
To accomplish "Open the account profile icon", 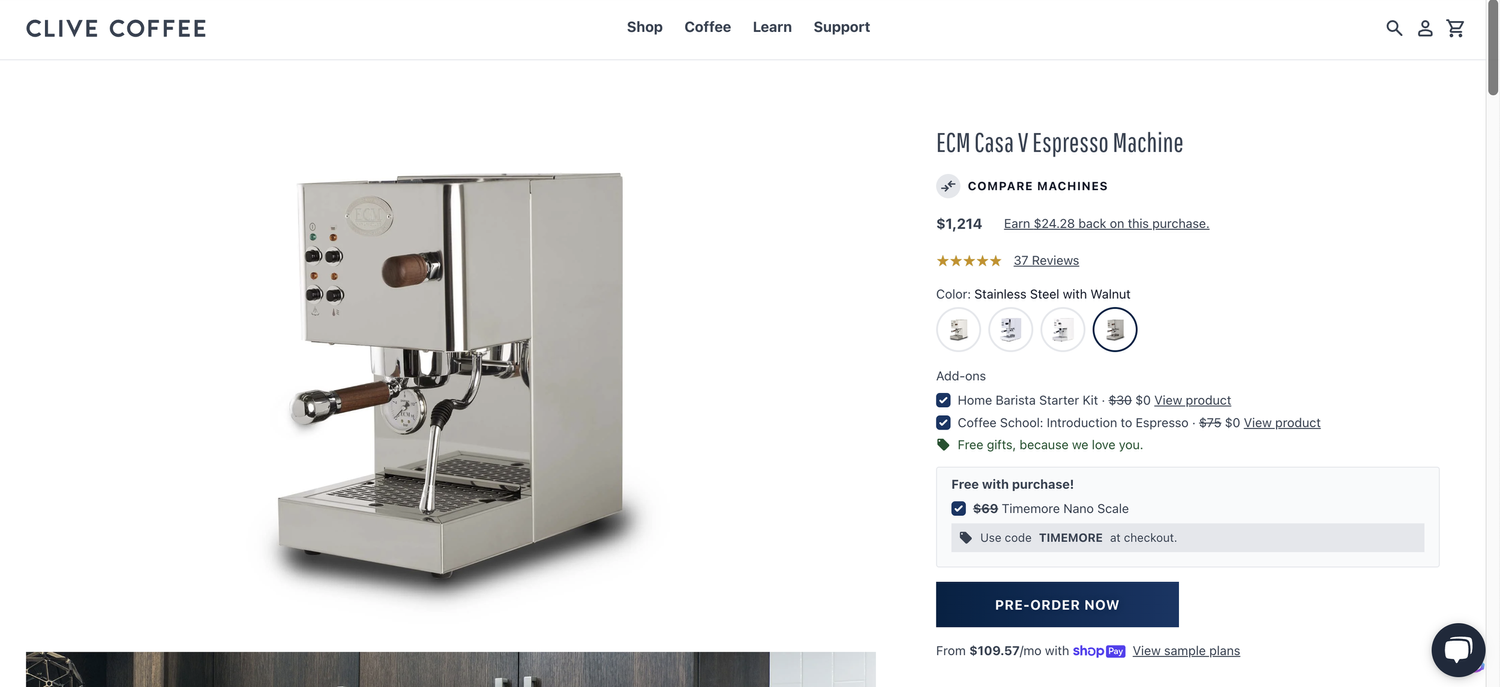I will coord(1425,28).
